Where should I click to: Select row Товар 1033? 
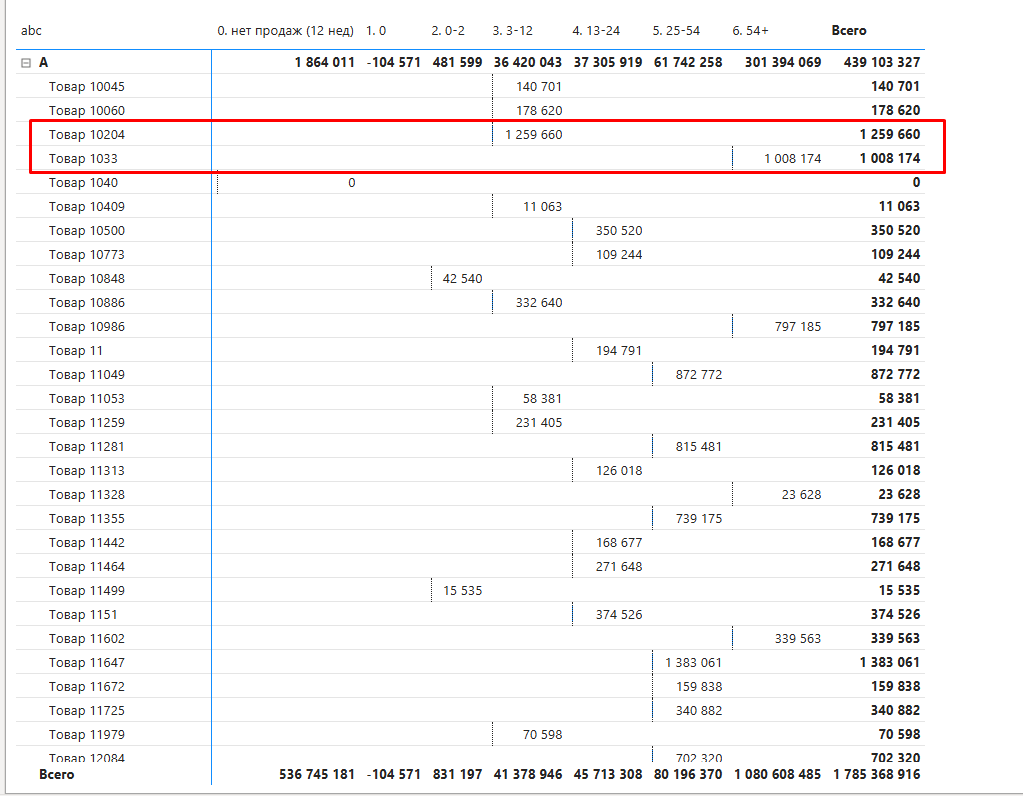83,159
